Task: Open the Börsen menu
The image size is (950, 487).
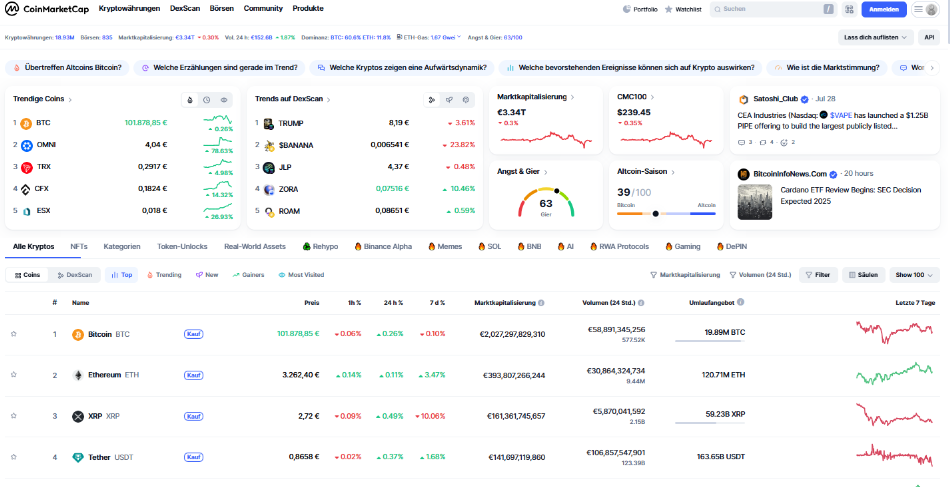Action: point(222,9)
